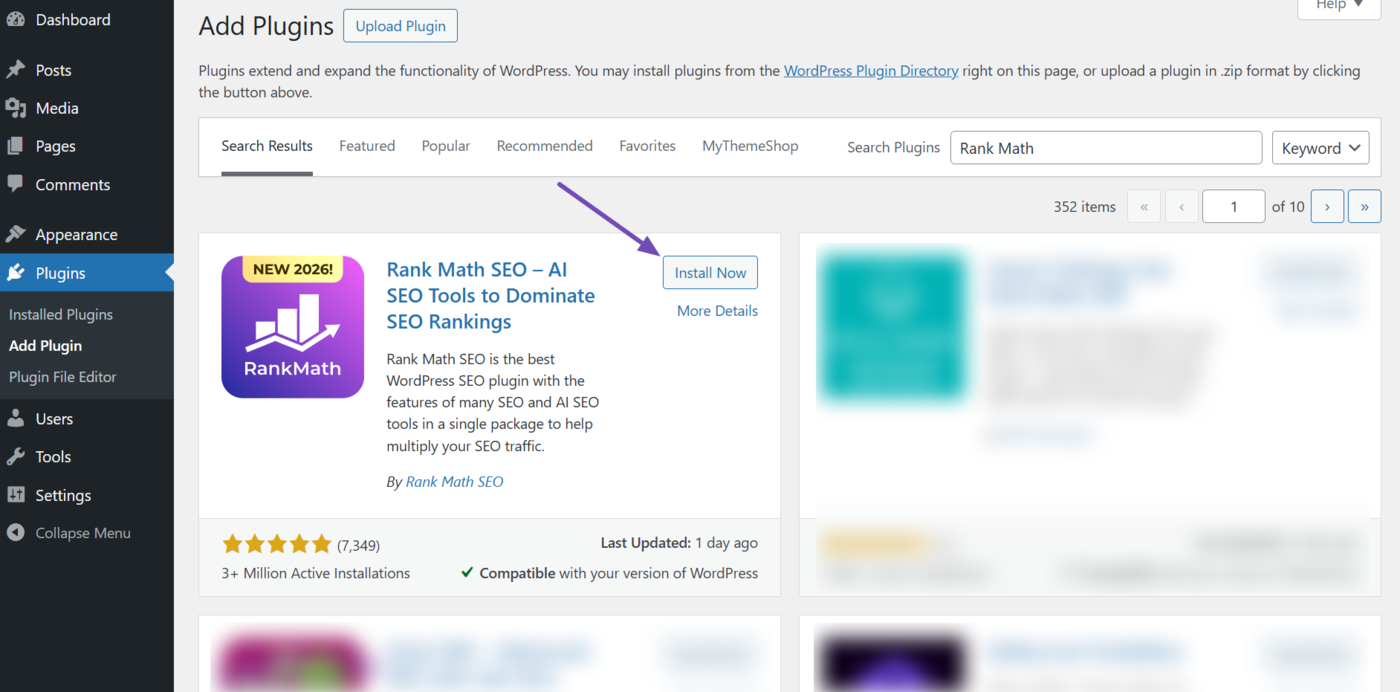Image resolution: width=1400 pixels, height=692 pixels.
Task: Click the current page number field
Action: 1233,207
